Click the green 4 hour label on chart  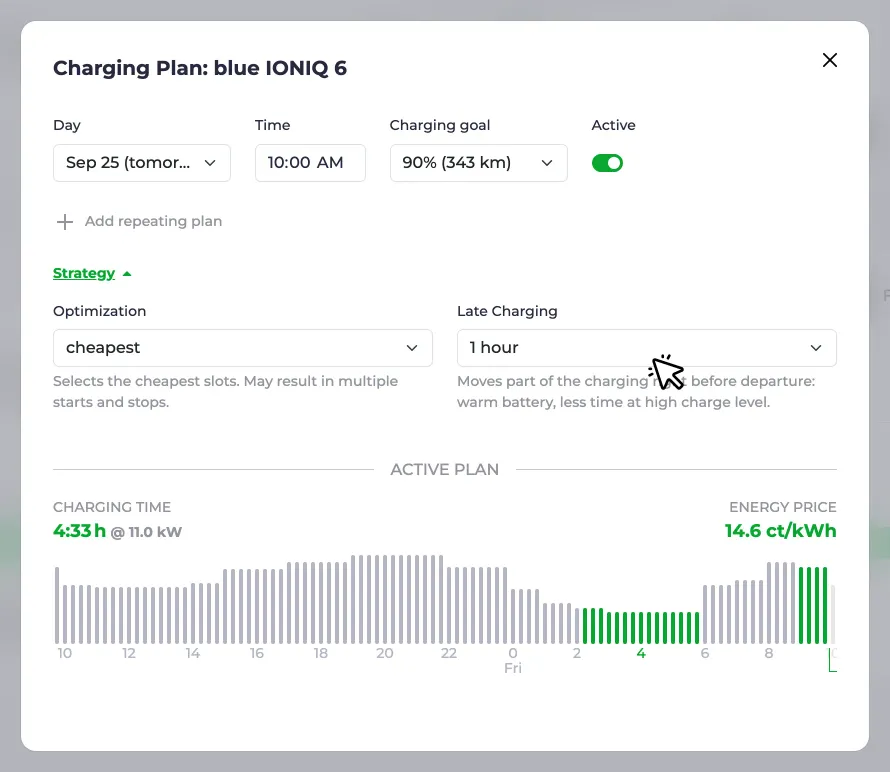[641, 653]
